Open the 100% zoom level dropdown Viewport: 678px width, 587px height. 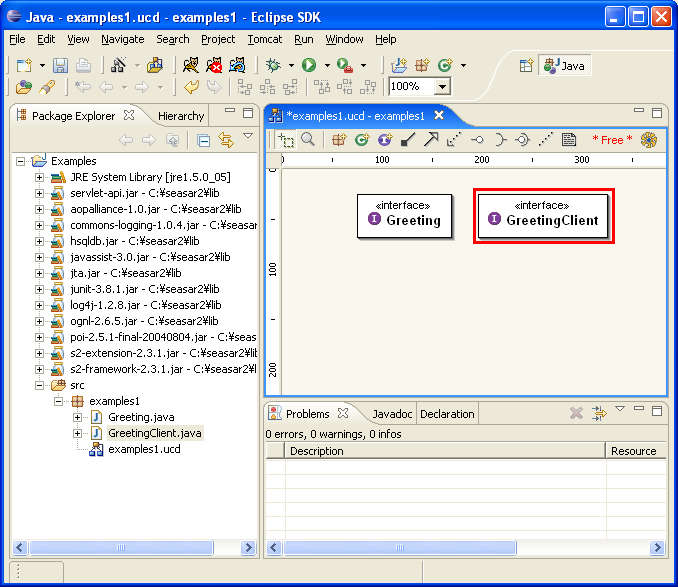coord(442,87)
